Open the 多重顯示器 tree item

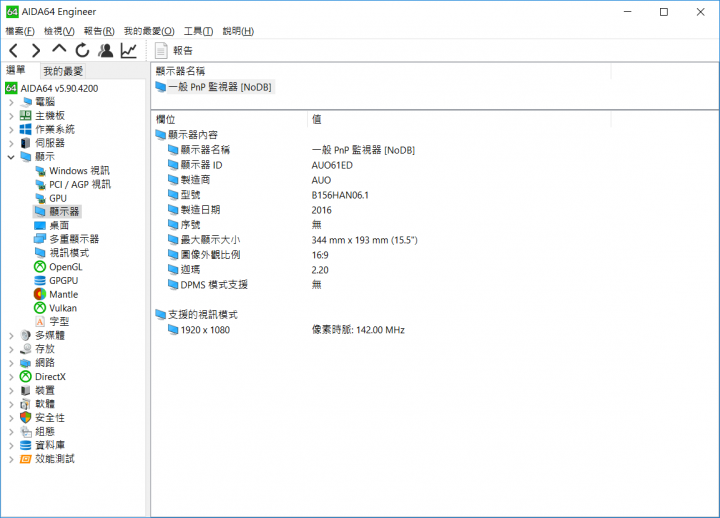point(67,239)
